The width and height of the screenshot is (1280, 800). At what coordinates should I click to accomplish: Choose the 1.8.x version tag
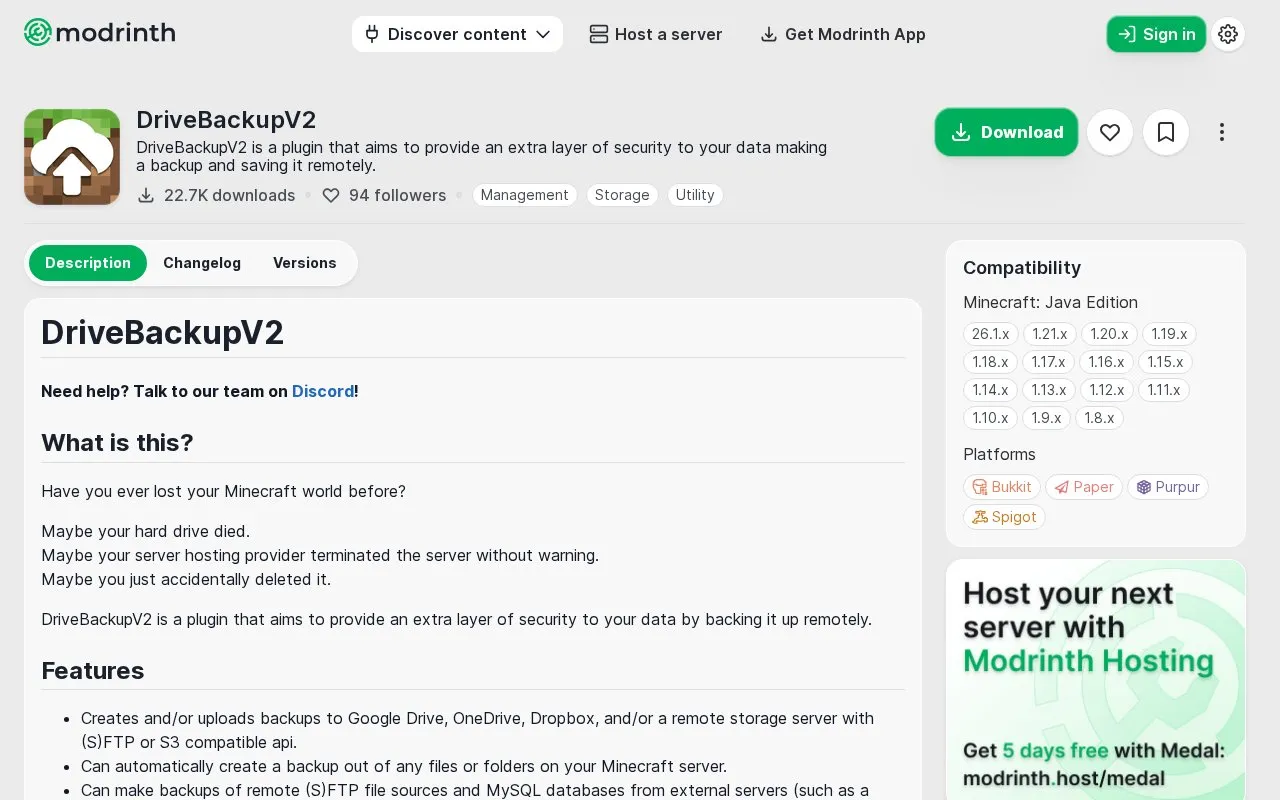tap(1099, 418)
